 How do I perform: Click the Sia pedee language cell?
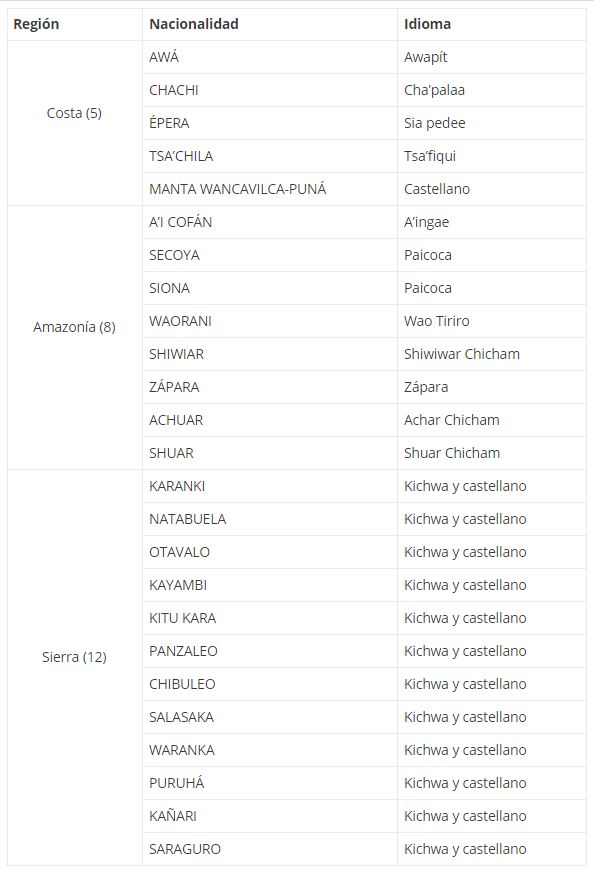(492, 123)
